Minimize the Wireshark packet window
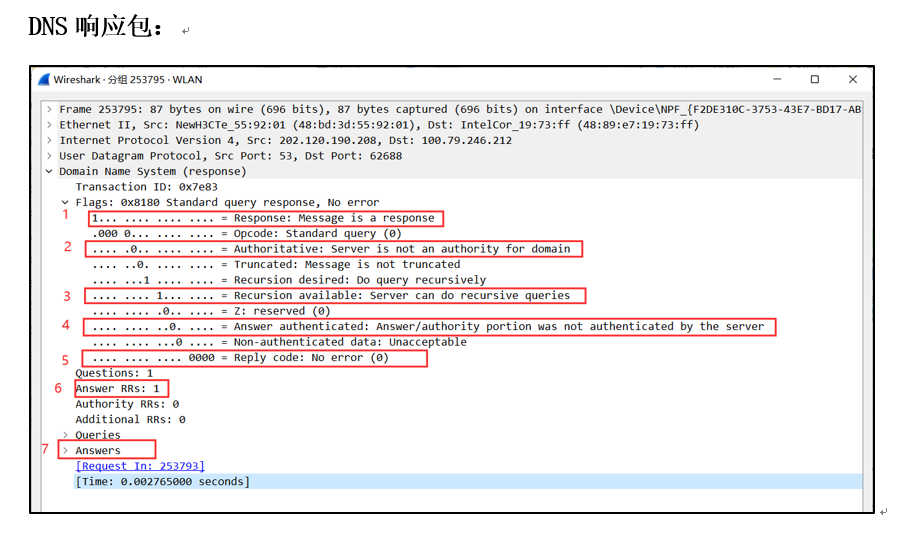The width and height of the screenshot is (899, 533). 777,79
